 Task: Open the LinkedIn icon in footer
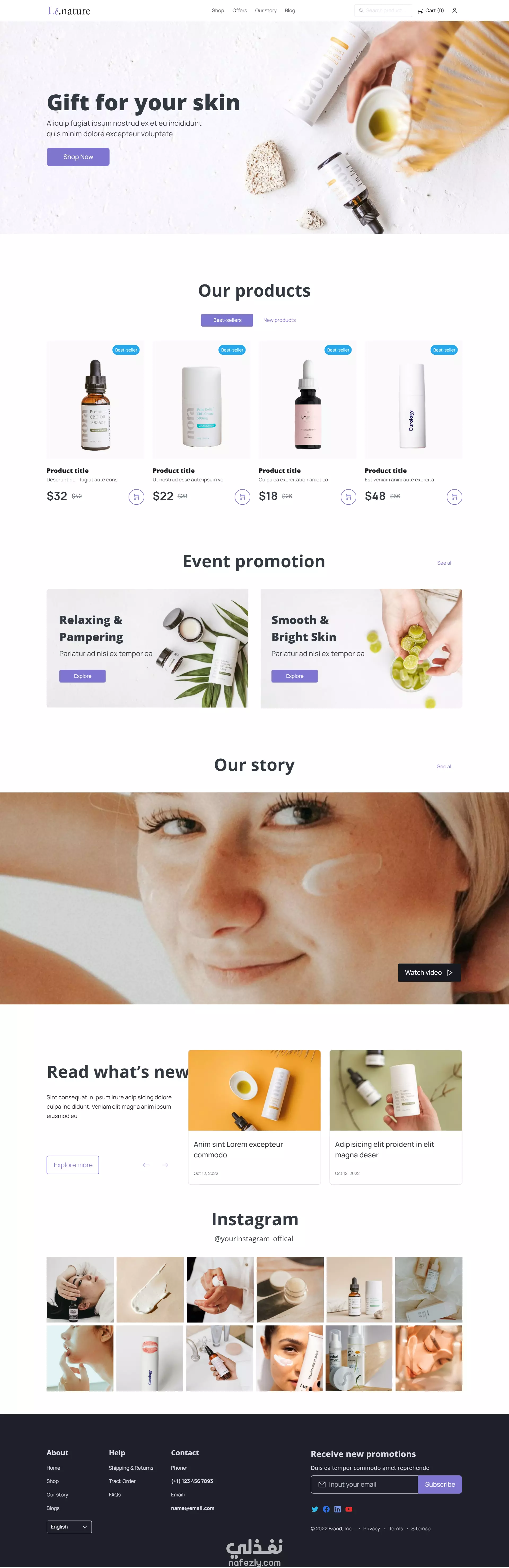(x=337, y=1509)
